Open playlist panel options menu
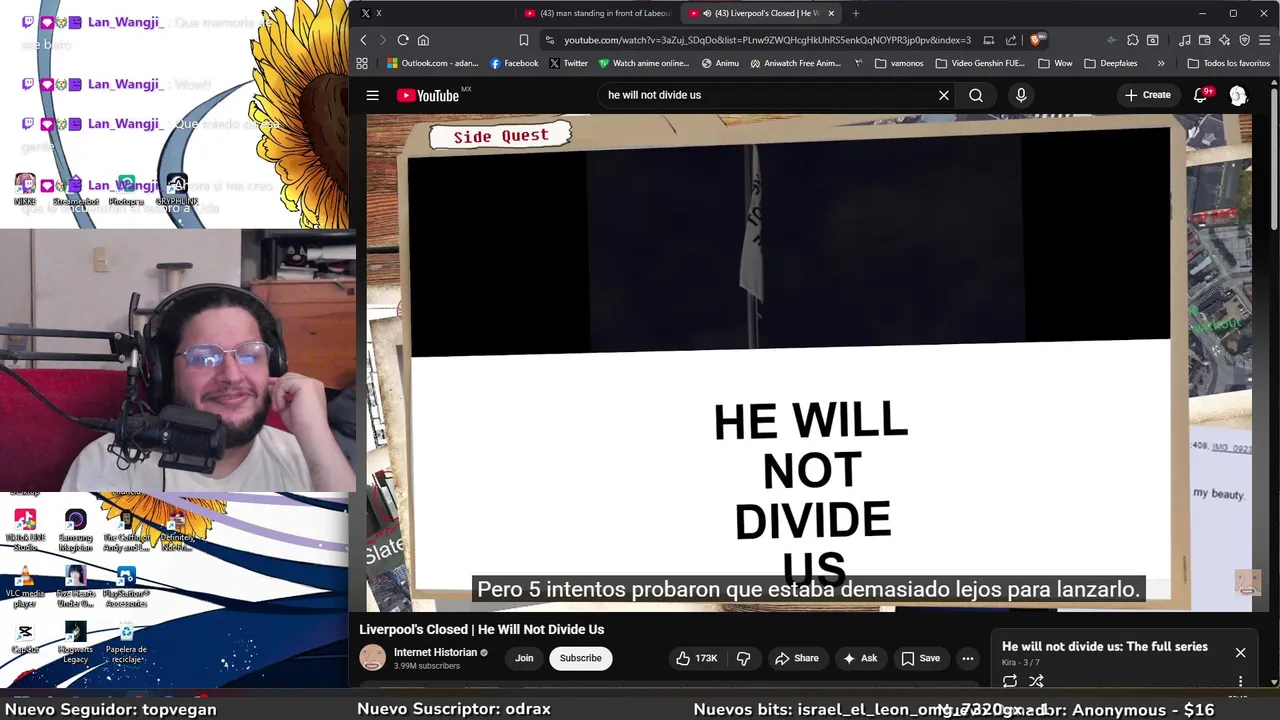 point(1240,681)
